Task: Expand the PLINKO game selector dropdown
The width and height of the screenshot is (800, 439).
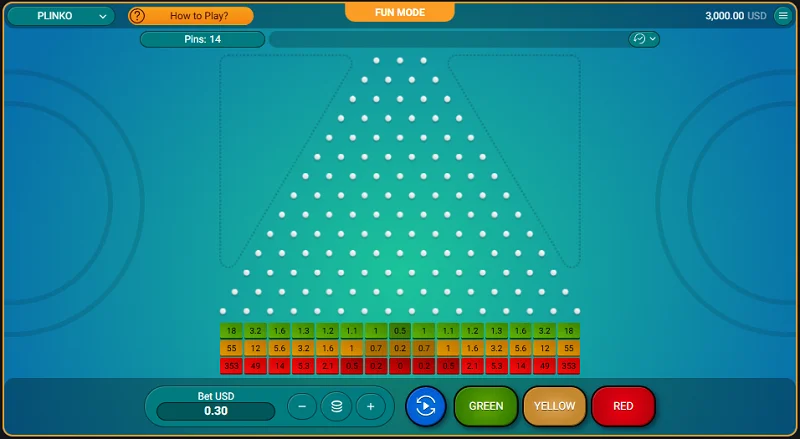Action: (62, 16)
